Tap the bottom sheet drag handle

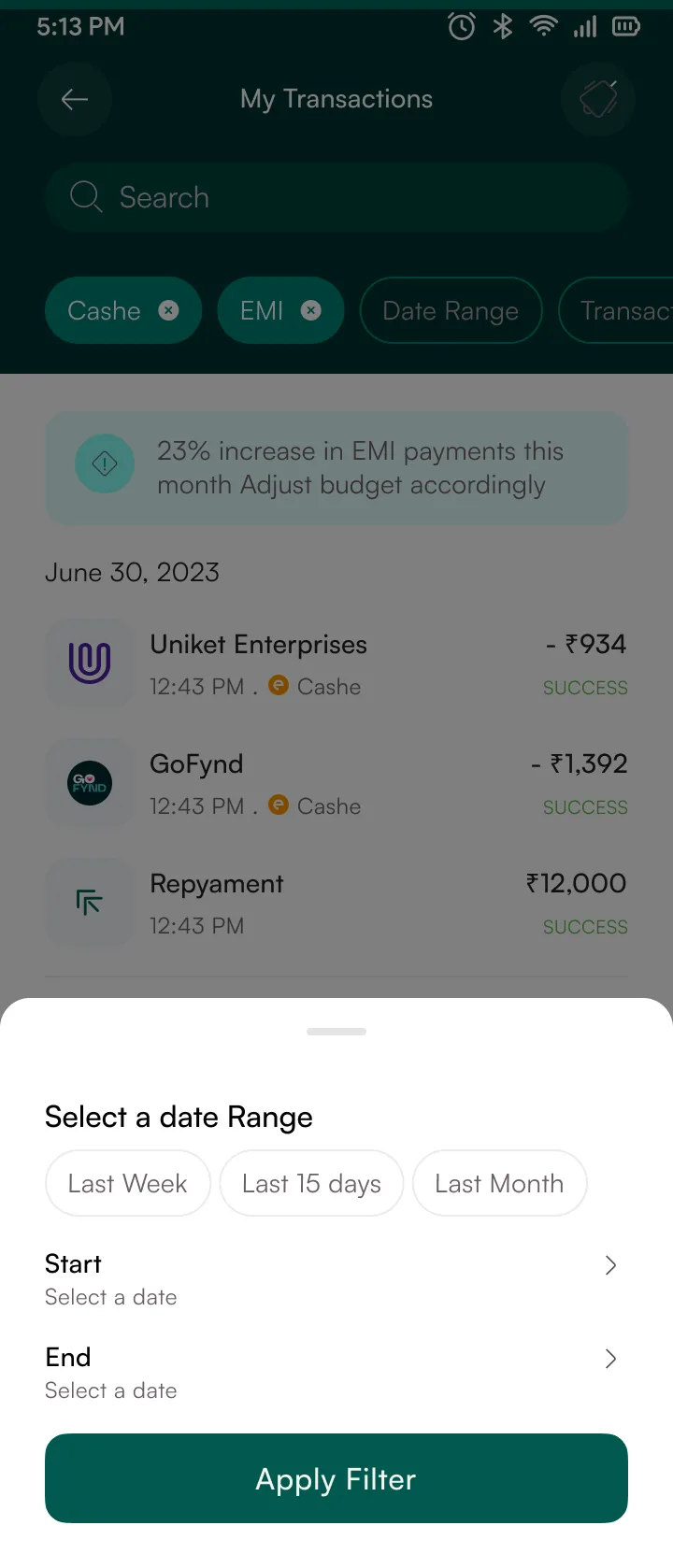tap(336, 1032)
